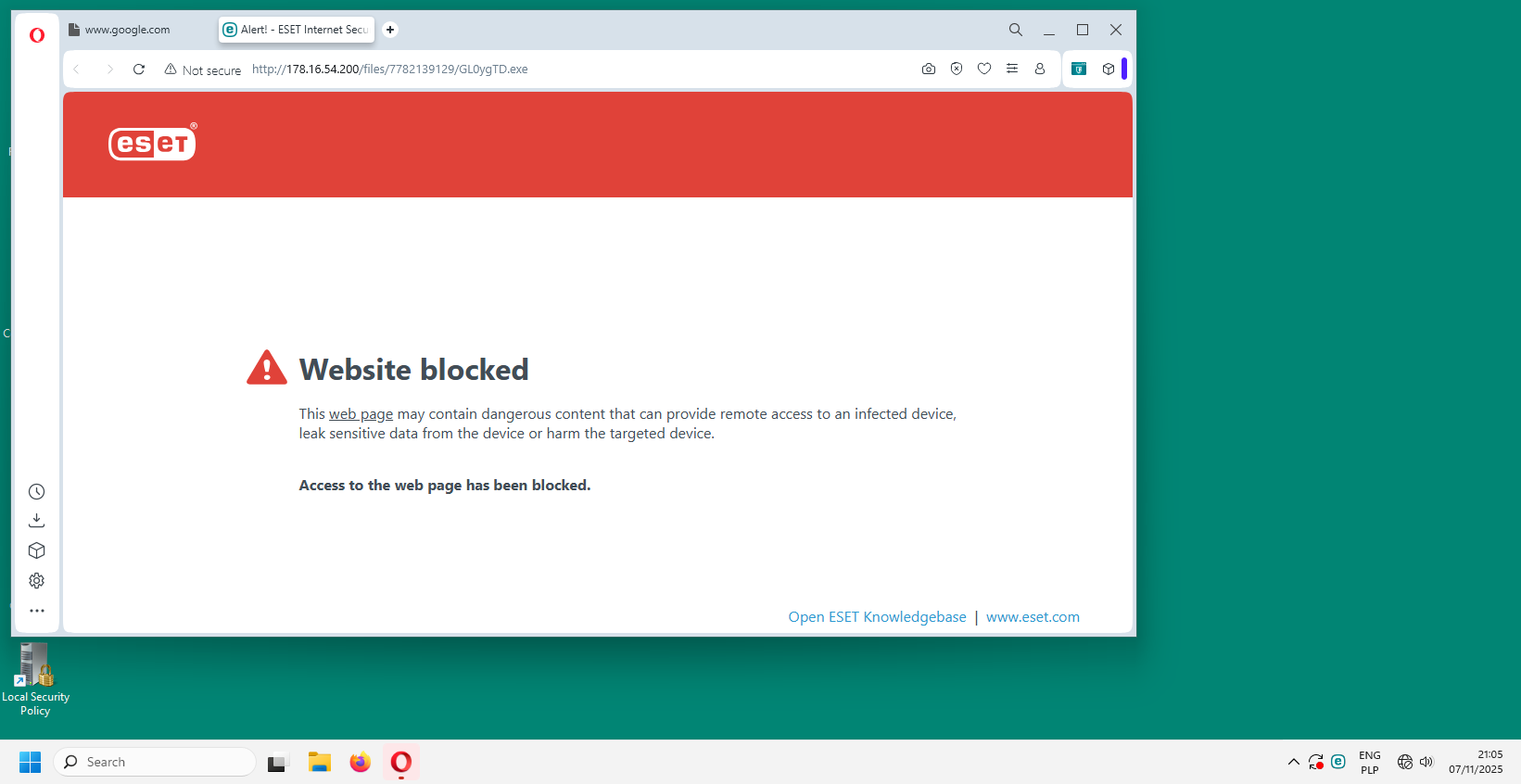Screen dimensions: 1521x784
Task: Open the ad blocker shield icon
Action: tap(956, 69)
